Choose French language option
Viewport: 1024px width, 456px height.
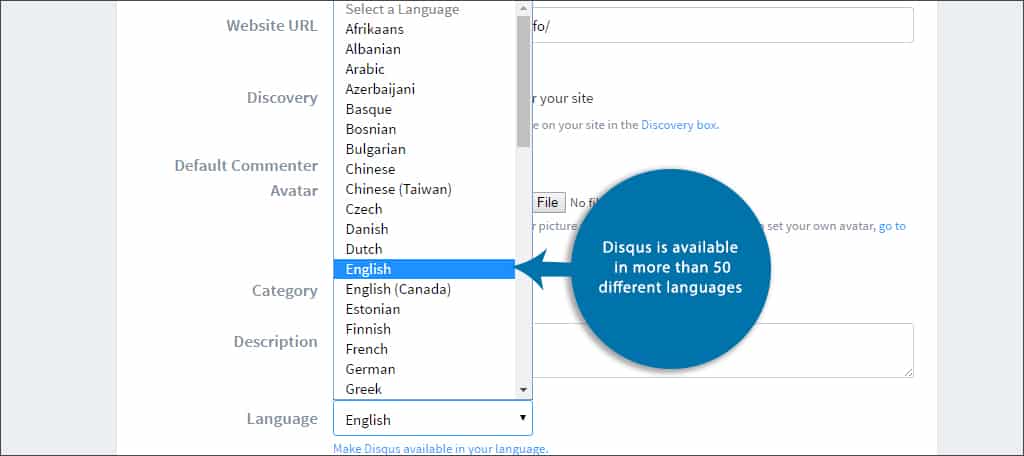tap(424, 349)
